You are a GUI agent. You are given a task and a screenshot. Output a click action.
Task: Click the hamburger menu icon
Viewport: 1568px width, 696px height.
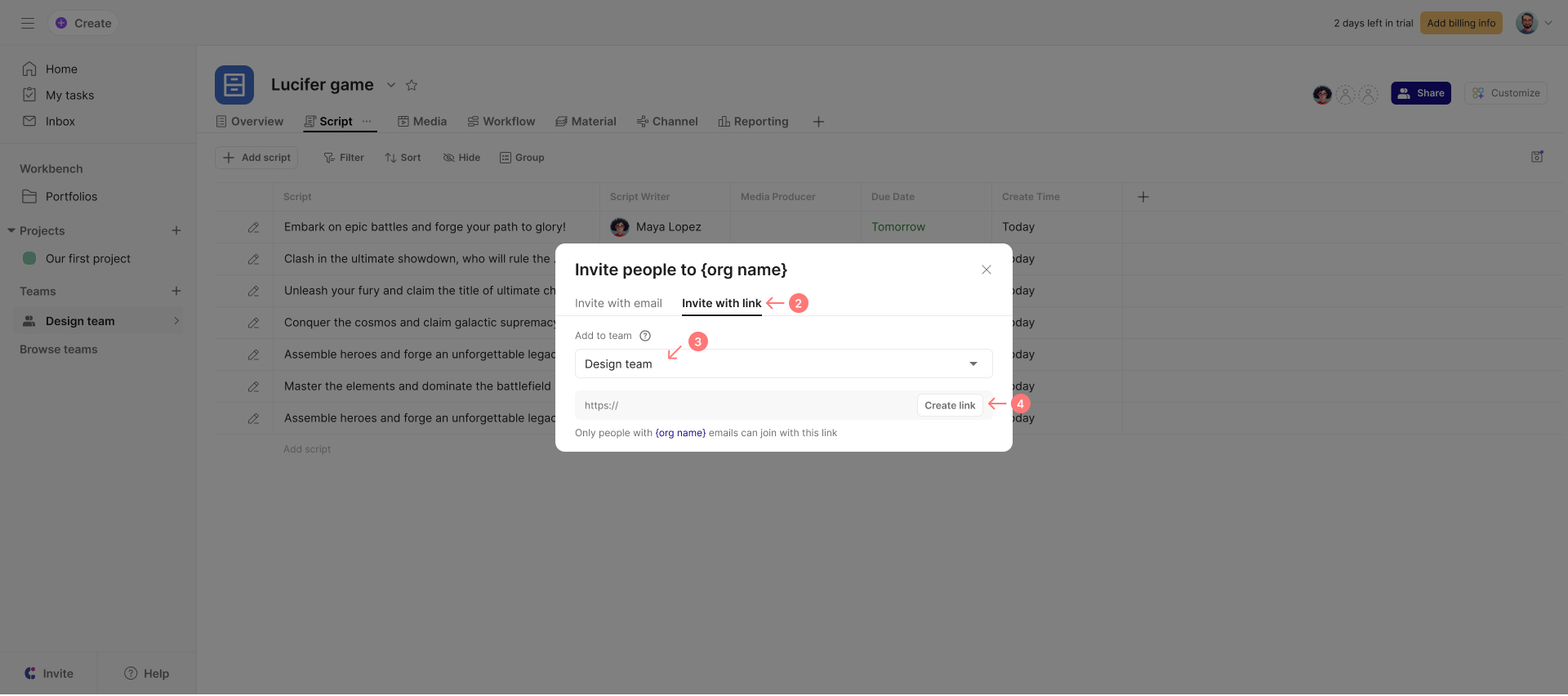[x=28, y=23]
